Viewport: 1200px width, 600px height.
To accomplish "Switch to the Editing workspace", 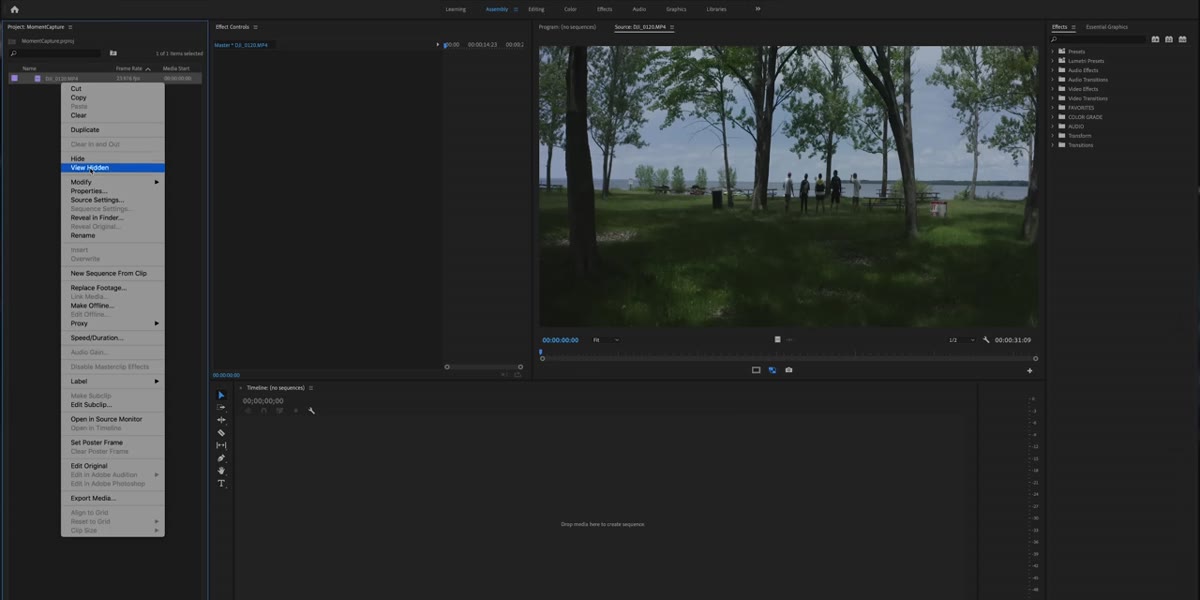I will tap(536, 9).
